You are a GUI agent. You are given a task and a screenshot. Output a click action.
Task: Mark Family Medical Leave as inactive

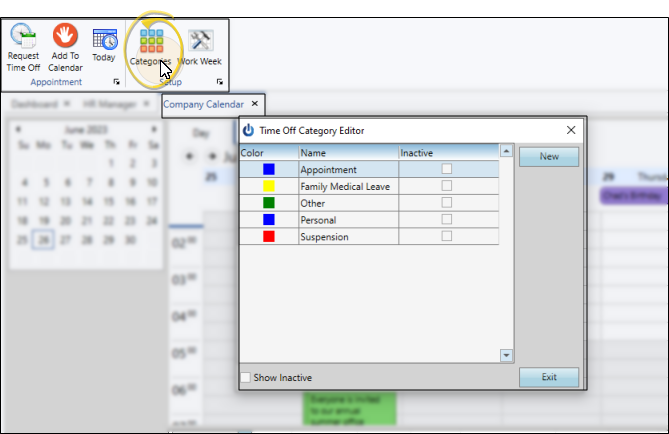447,186
